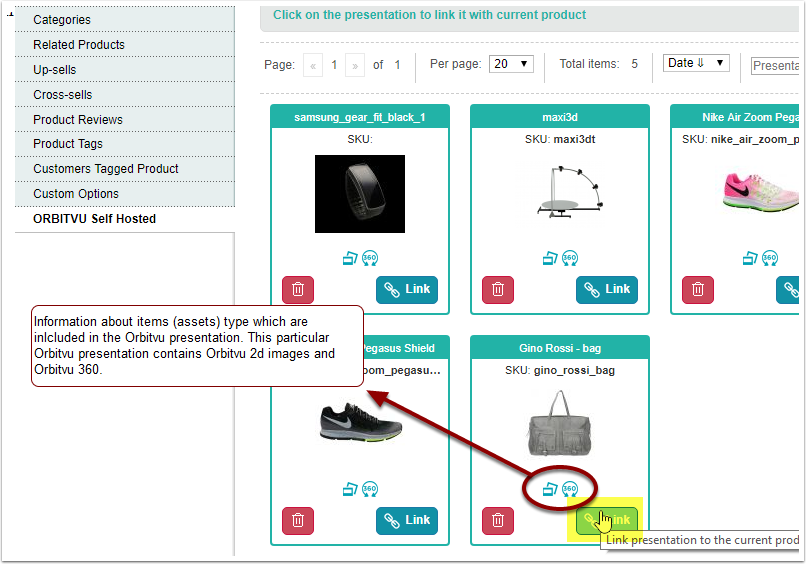Click the maxi3d card title
This screenshot has height=564, width=806.
(560, 117)
